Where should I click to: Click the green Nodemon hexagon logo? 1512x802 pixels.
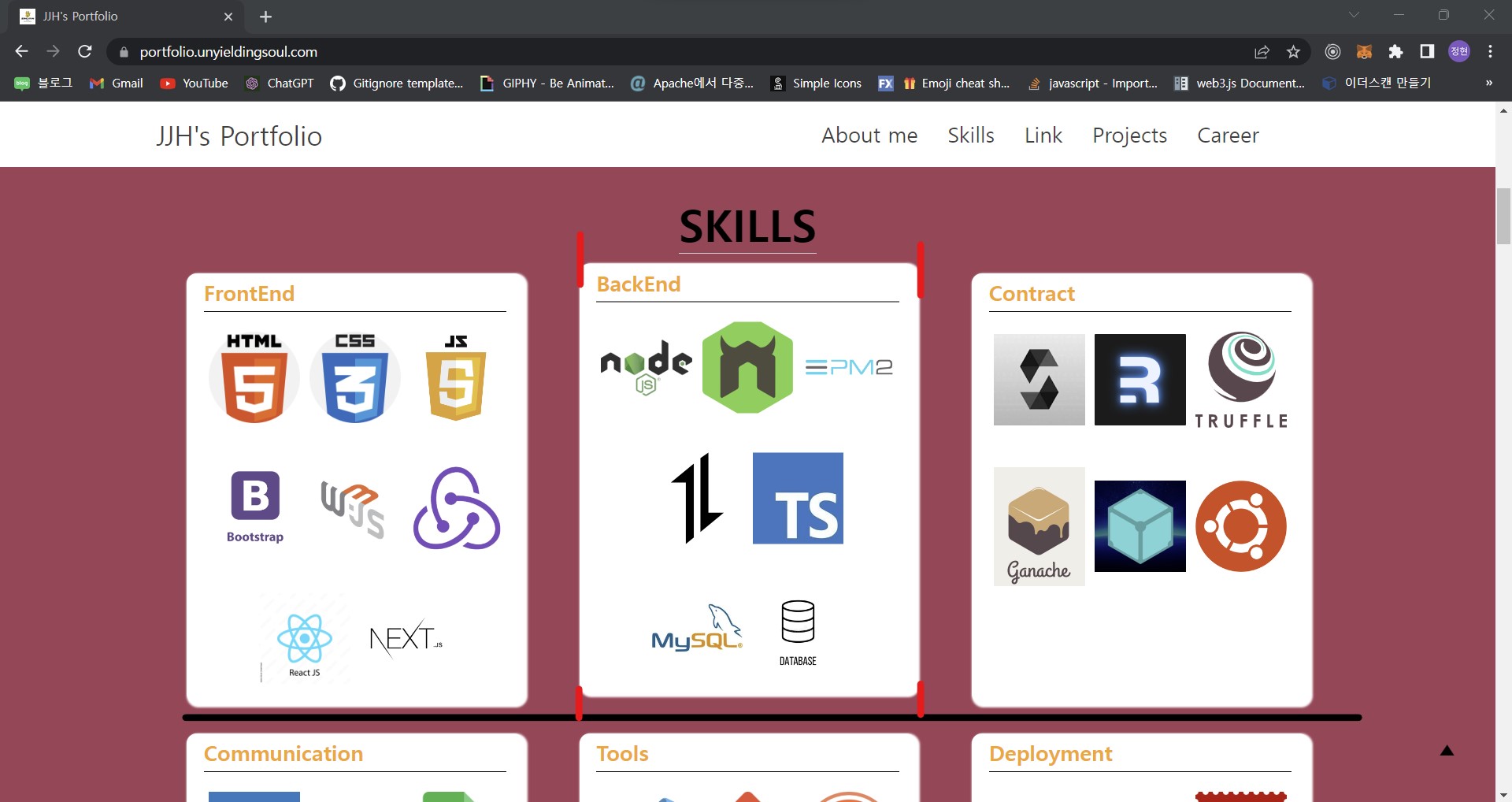coord(747,367)
